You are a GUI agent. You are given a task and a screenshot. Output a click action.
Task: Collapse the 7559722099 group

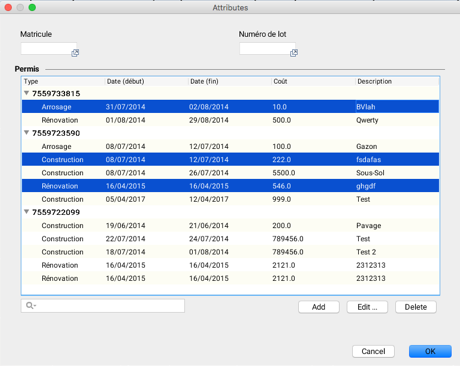pyautogui.click(x=27, y=212)
